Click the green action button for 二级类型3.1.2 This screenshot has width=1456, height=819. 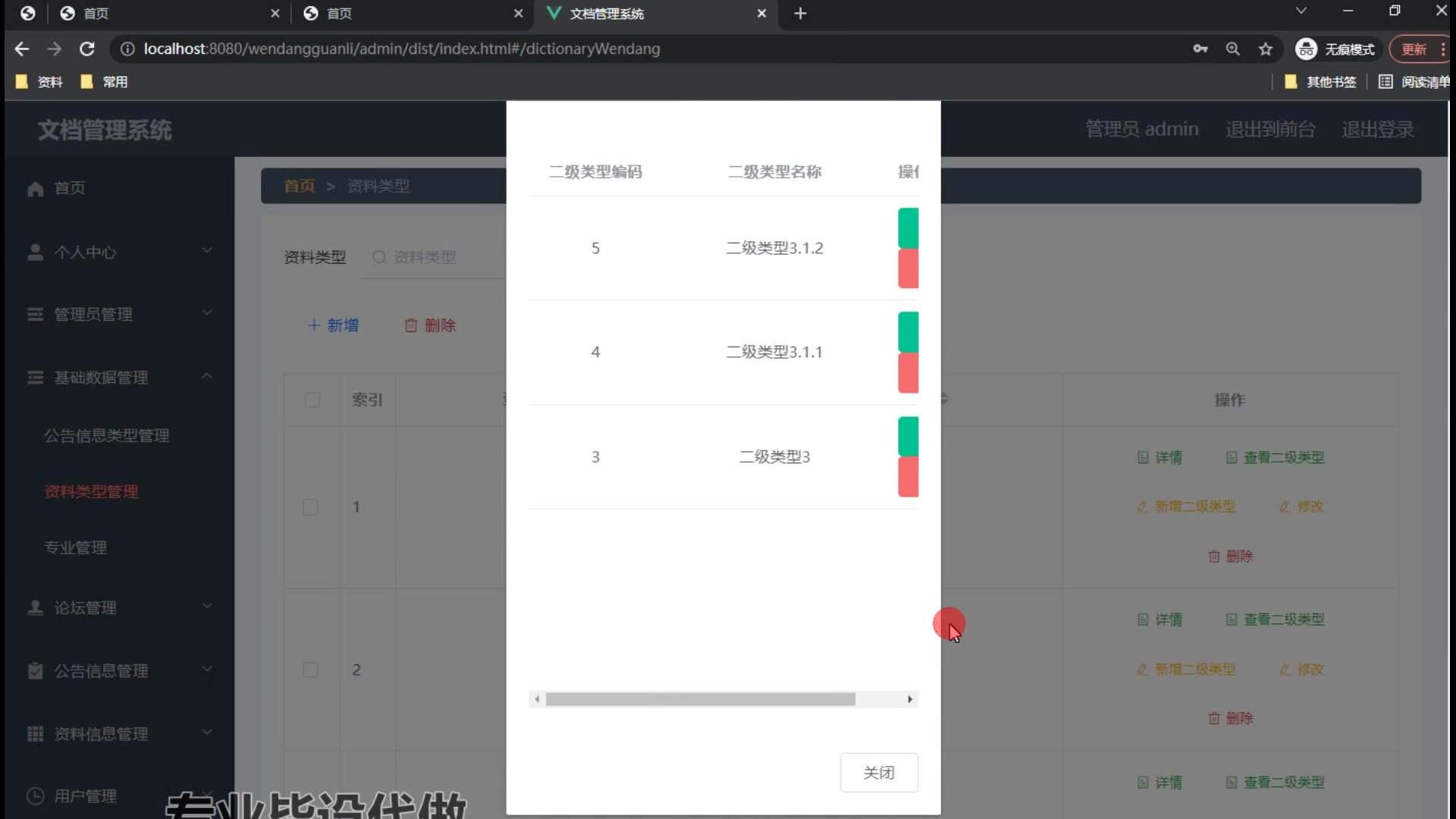click(908, 227)
